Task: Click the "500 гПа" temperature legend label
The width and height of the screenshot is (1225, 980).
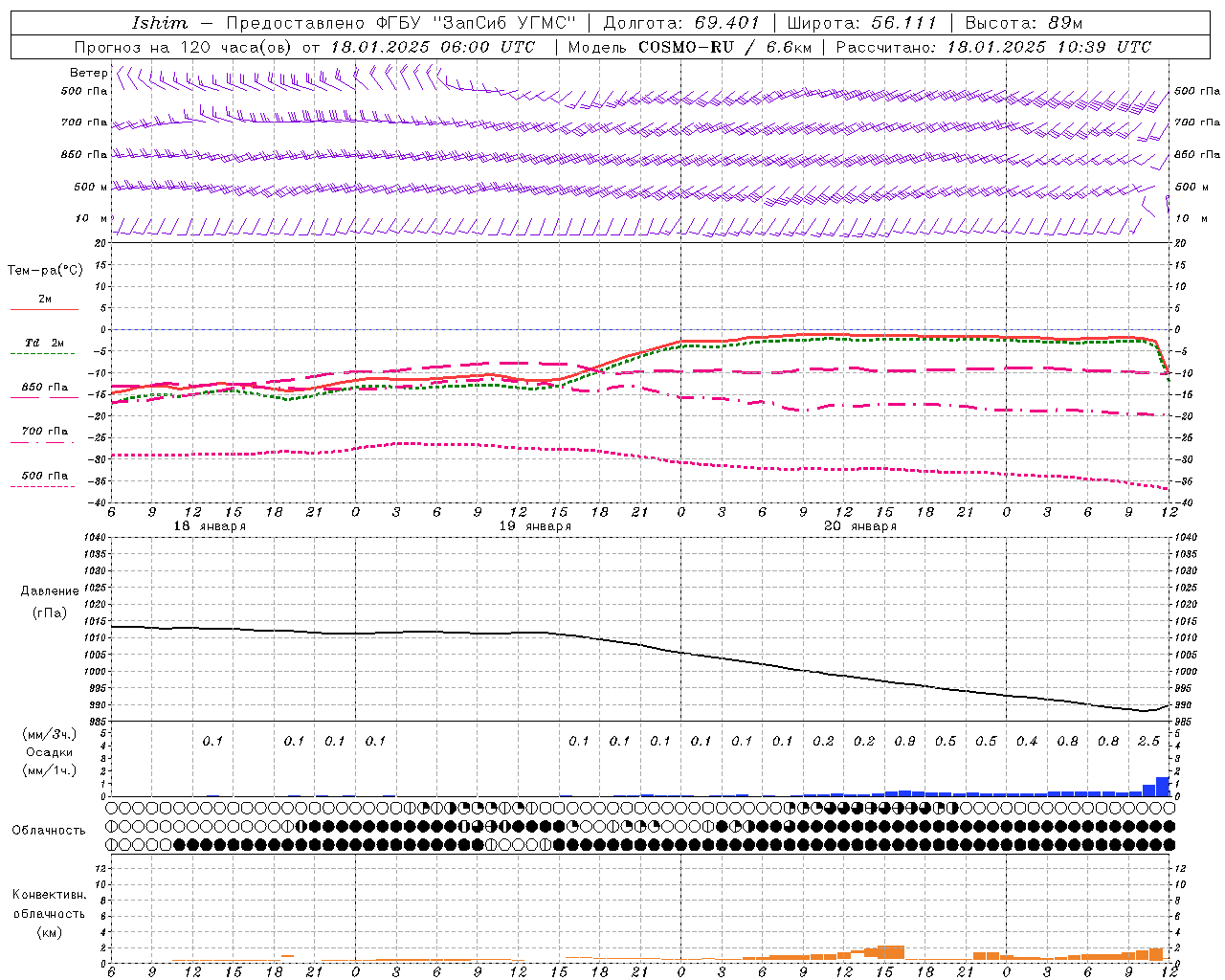Action: (44, 476)
